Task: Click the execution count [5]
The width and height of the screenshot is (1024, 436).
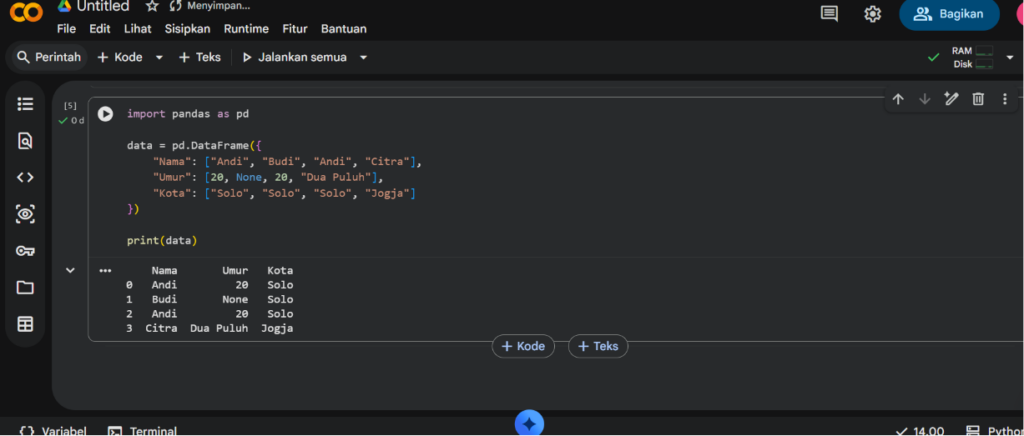Action: [70, 106]
